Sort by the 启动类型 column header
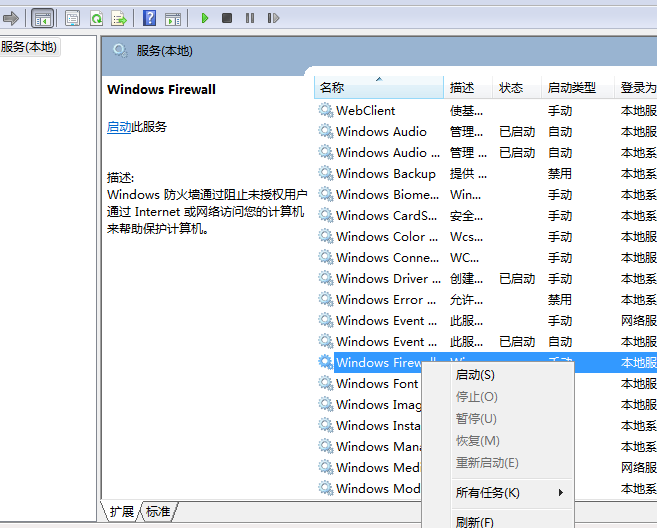Image resolution: width=657 pixels, height=528 pixels. pos(578,88)
